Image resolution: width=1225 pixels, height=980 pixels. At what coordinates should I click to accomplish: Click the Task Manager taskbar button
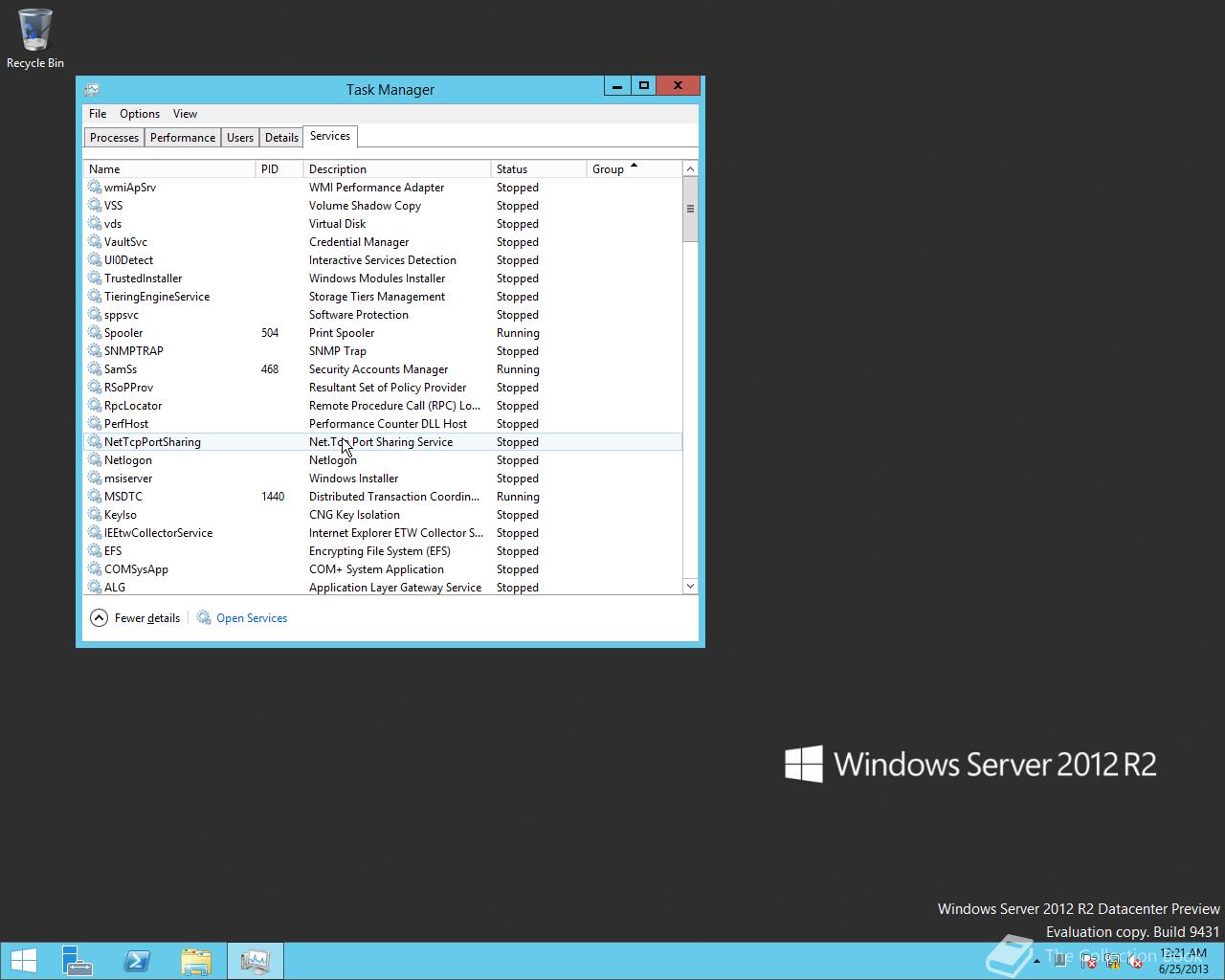click(x=256, y=961)
